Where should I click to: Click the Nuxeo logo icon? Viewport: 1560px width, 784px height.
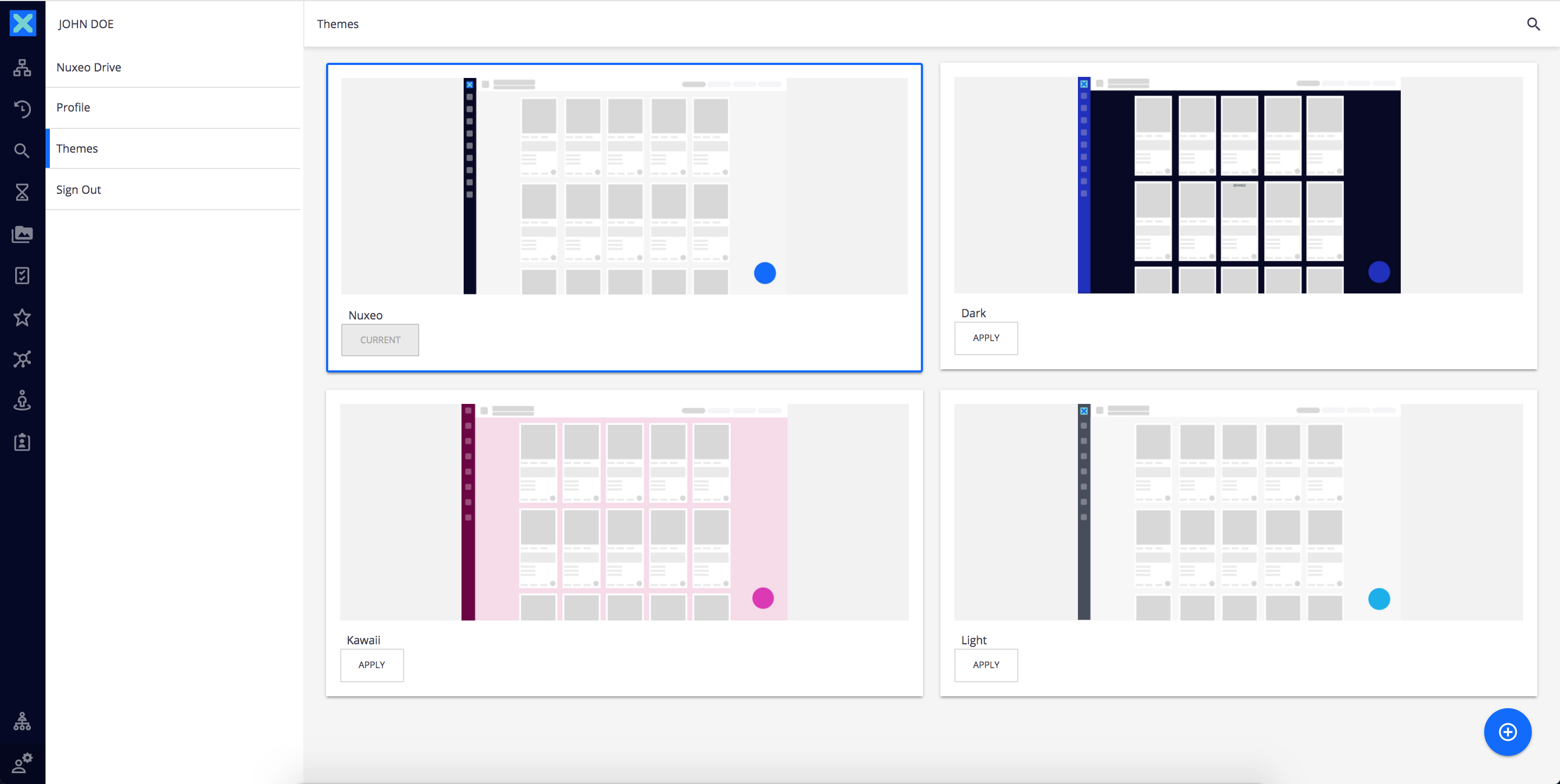[x=22, y=24]
